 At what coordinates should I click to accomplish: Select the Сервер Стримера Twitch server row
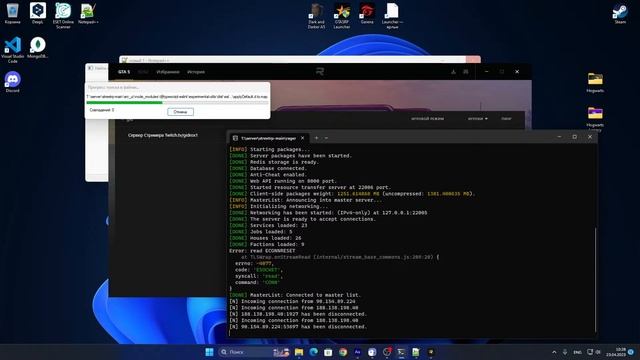[163, 135]
